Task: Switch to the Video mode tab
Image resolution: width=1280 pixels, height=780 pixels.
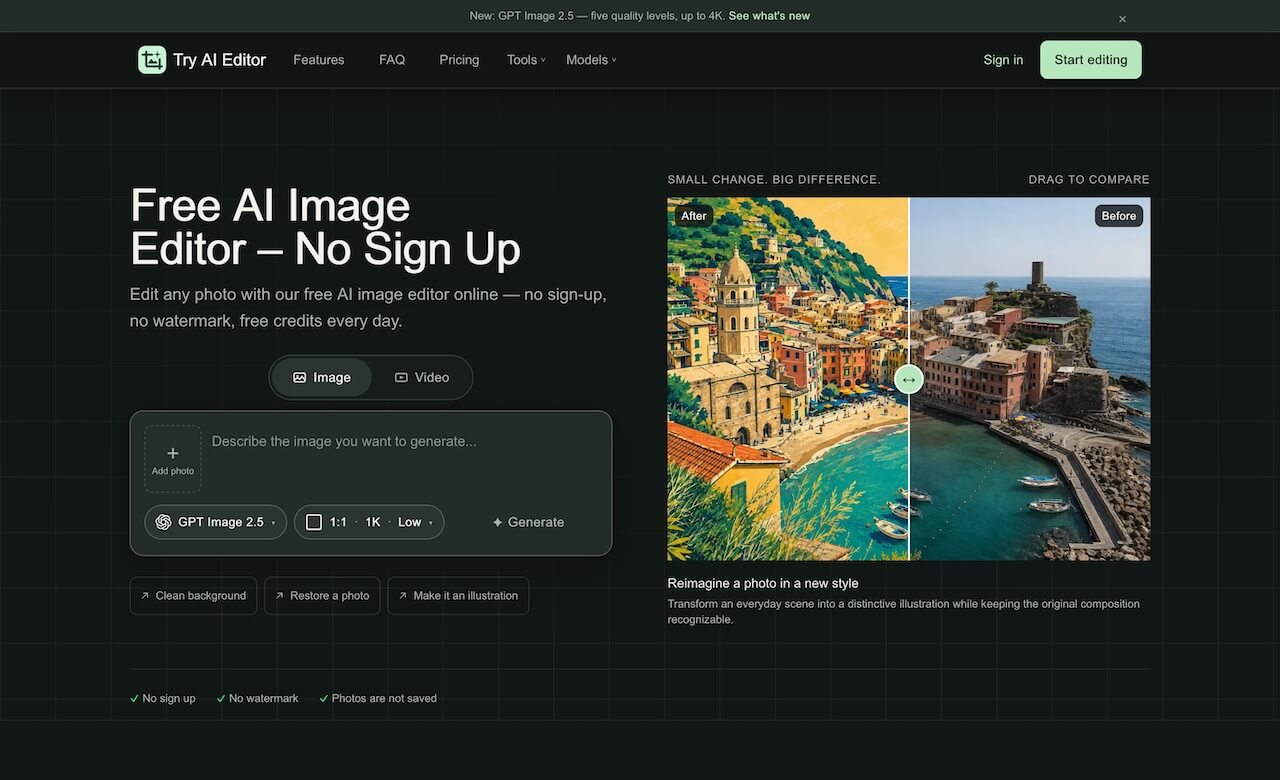Action: [422, 377]
